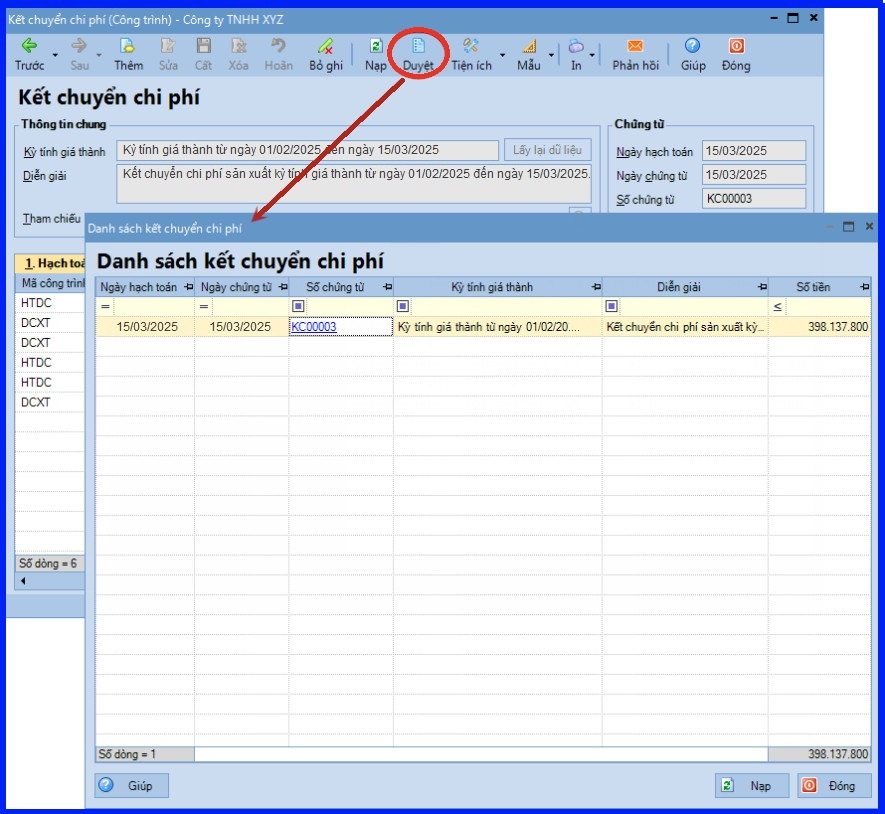Click the Bỏ ghi unpost icon

click(325, 46)
